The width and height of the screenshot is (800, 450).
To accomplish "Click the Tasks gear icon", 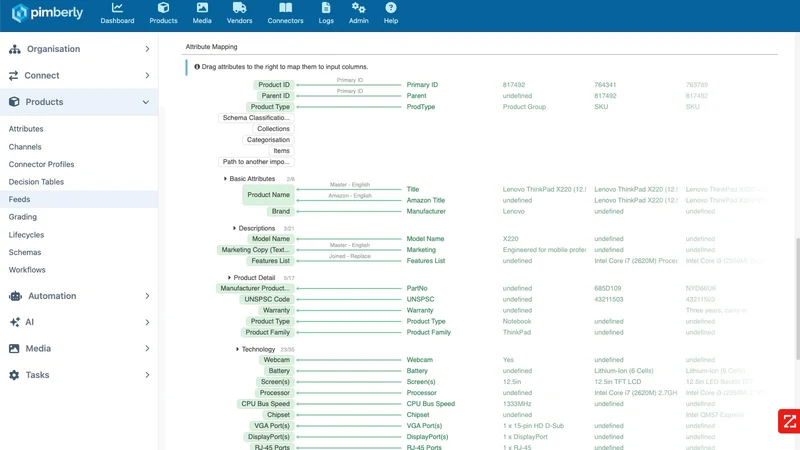I will 14,375.
